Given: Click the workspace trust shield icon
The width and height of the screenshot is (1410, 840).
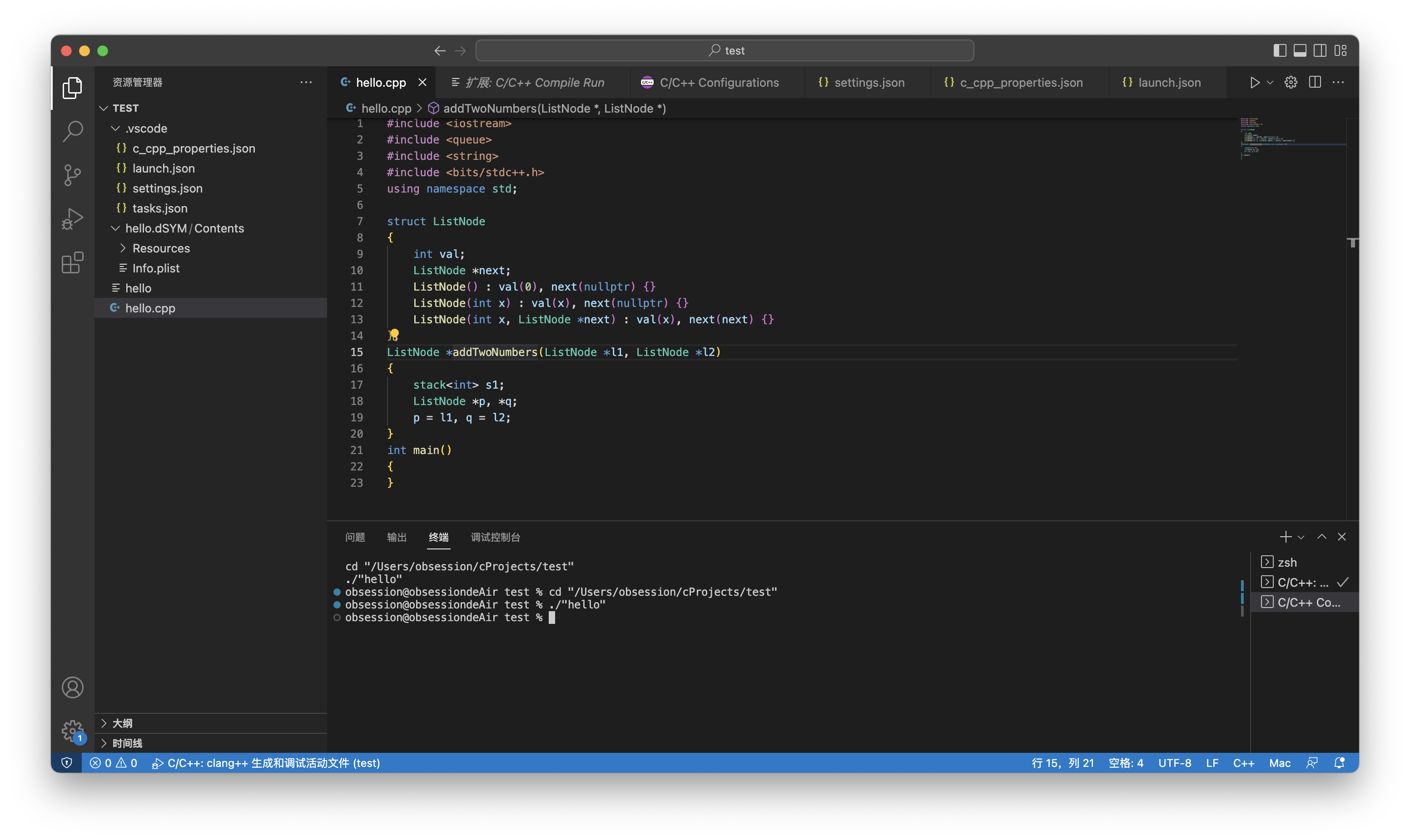Looking at the screenshot, I should pyautogui.click(x=67, y=763).
